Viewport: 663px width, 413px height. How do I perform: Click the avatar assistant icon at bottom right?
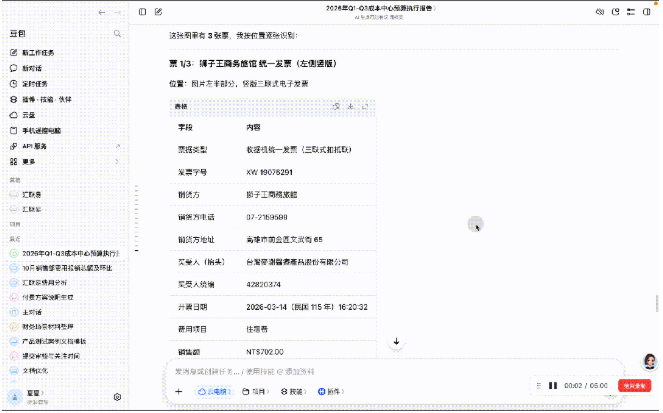click(x=649, y=362)
